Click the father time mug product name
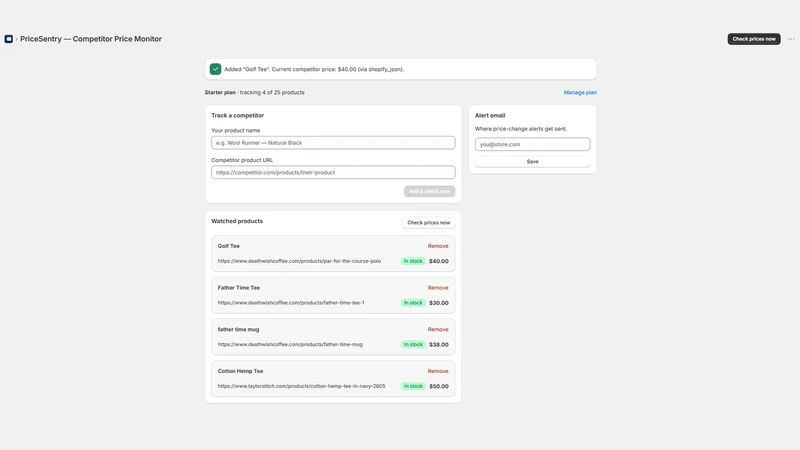 click(238, 330)
